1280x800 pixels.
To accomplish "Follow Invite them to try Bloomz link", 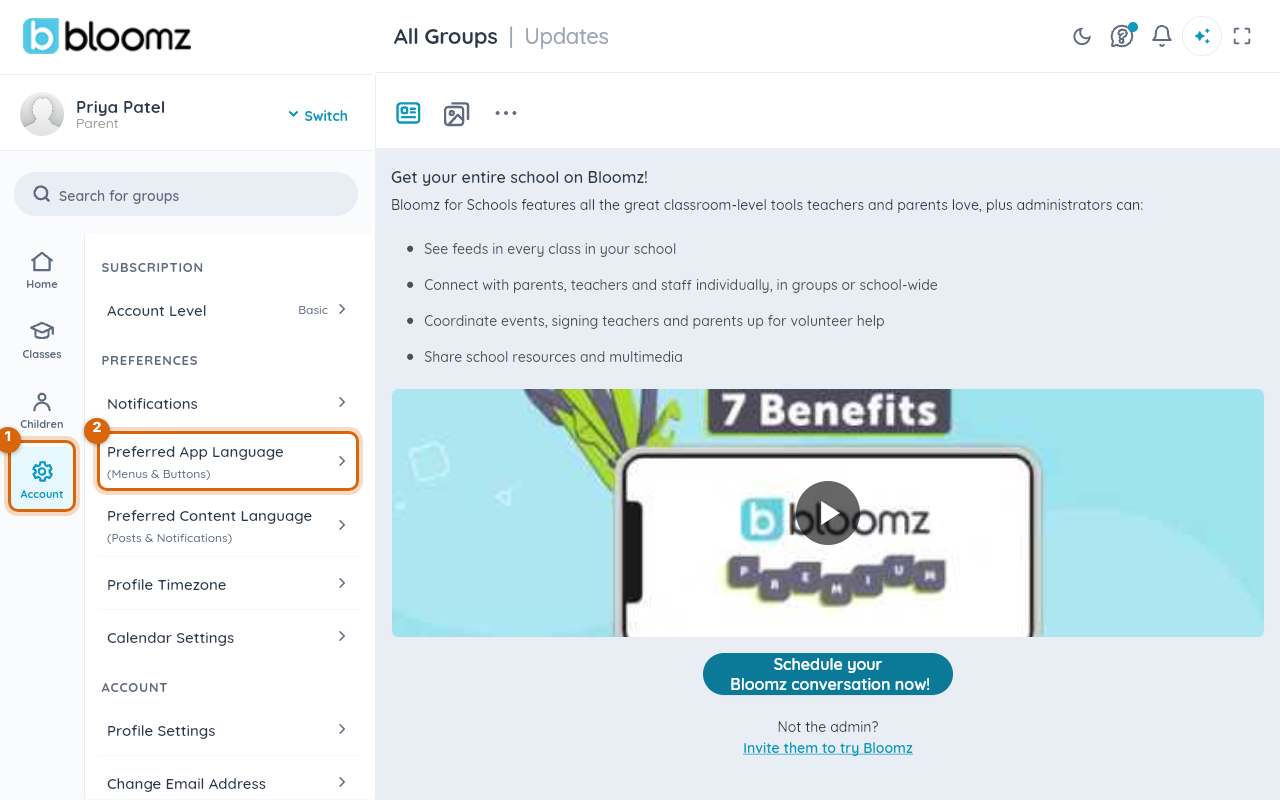I will tap(828, 748).
